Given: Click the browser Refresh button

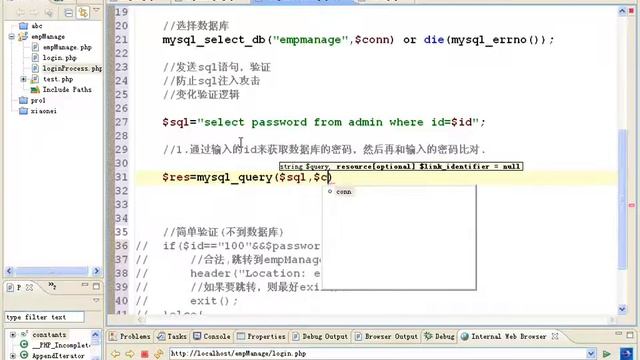Looking at the screenshot, I should (x=159, y=353).
